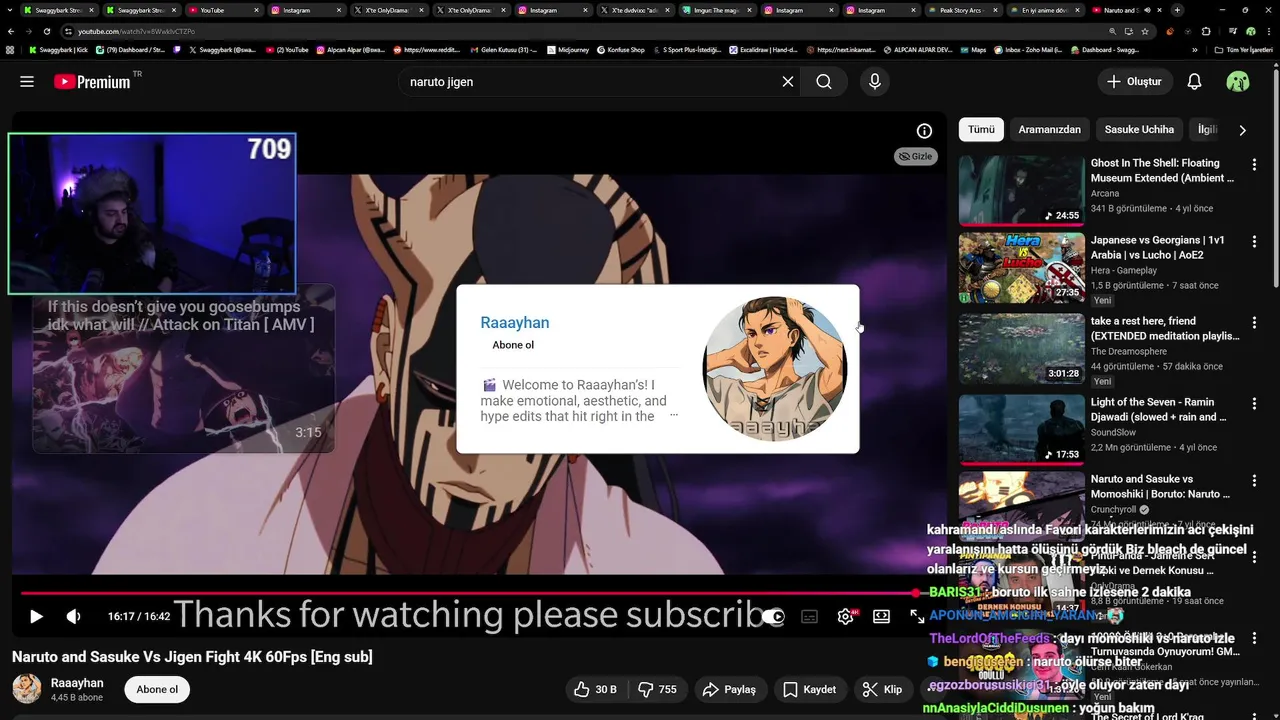1280x720 pixels.
Task: Open Attack on Titan AMV end card
Action: [x=183, y=368]
